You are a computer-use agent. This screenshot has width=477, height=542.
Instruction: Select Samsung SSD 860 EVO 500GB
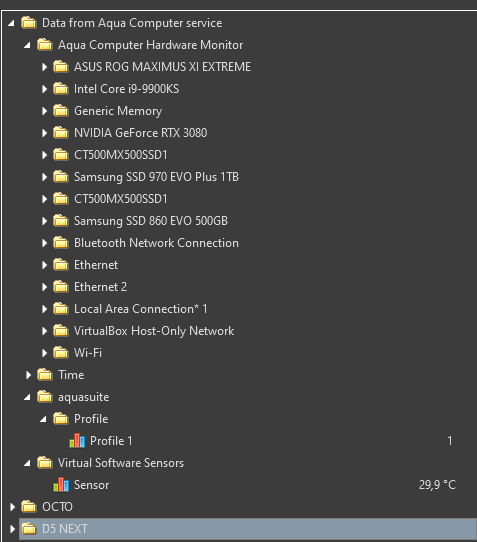(x=151, y=221)
